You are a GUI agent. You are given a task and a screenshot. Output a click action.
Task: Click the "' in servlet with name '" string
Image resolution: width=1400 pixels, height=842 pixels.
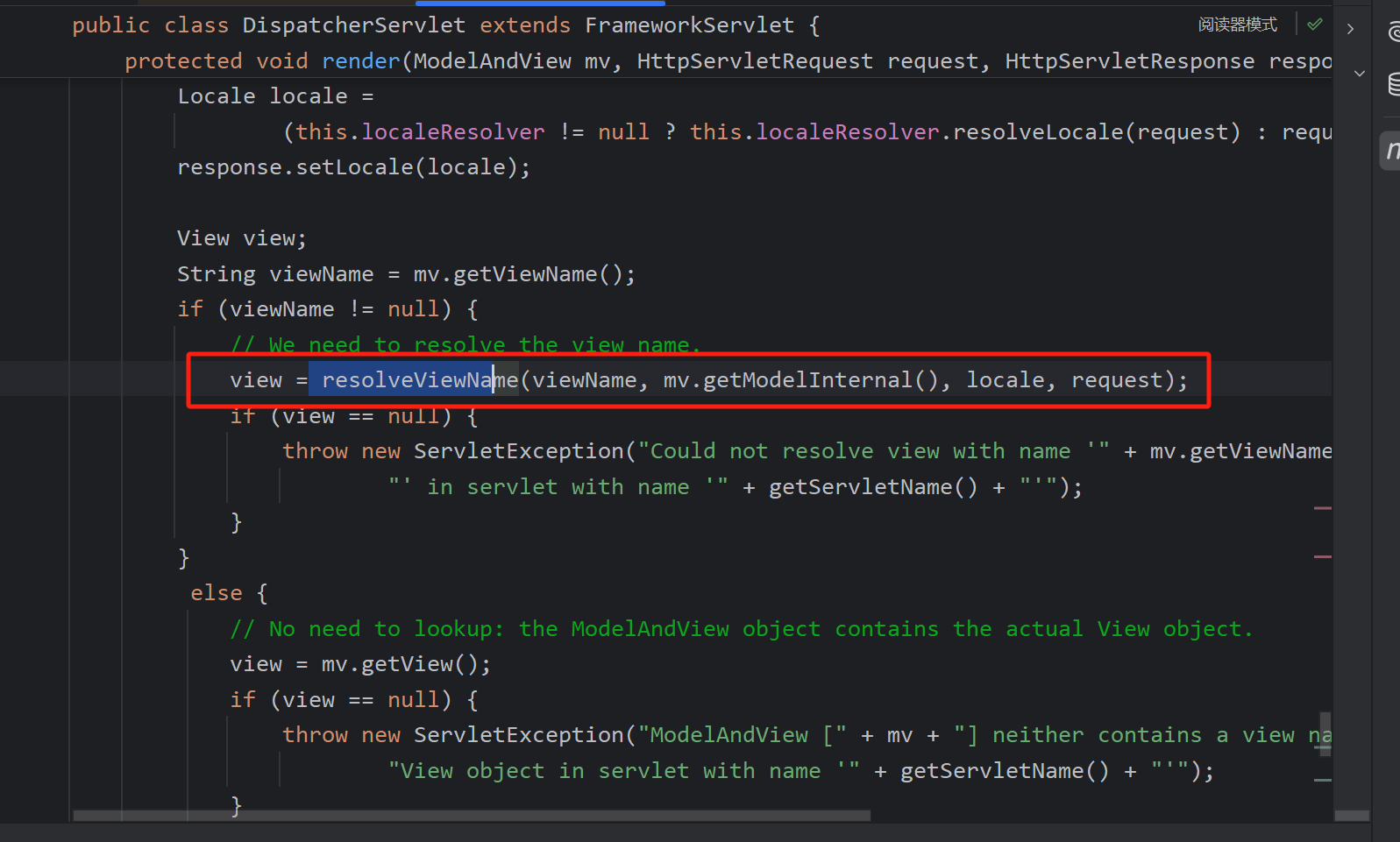558,487
